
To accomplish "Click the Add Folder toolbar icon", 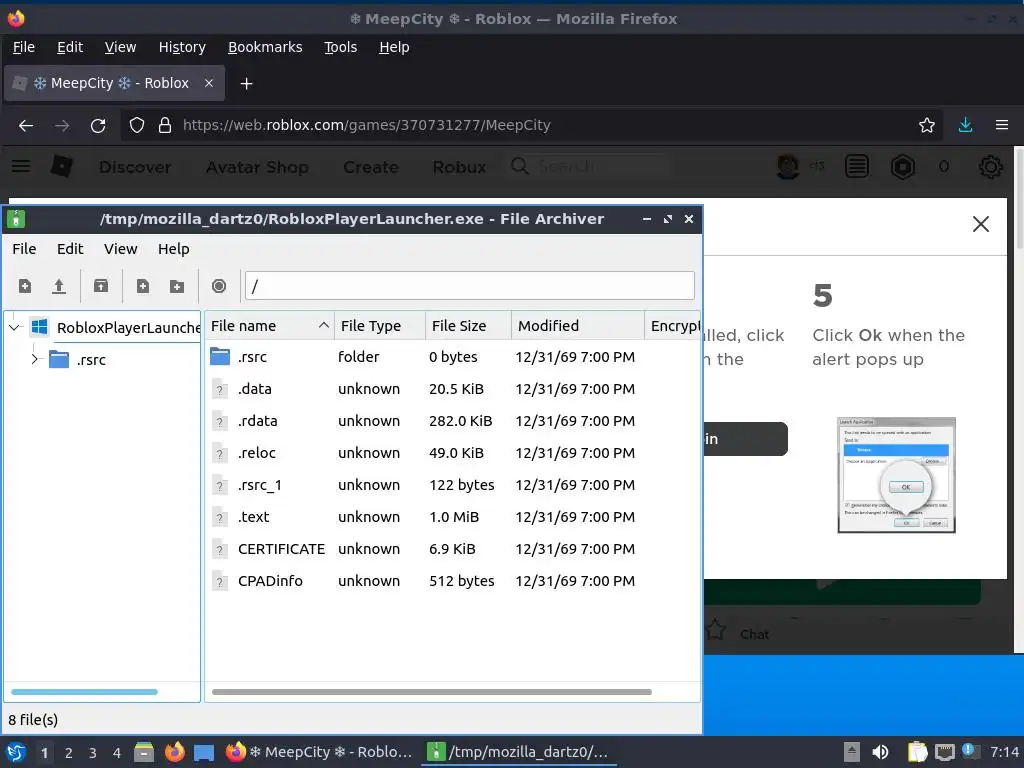I will pos(176,286).
